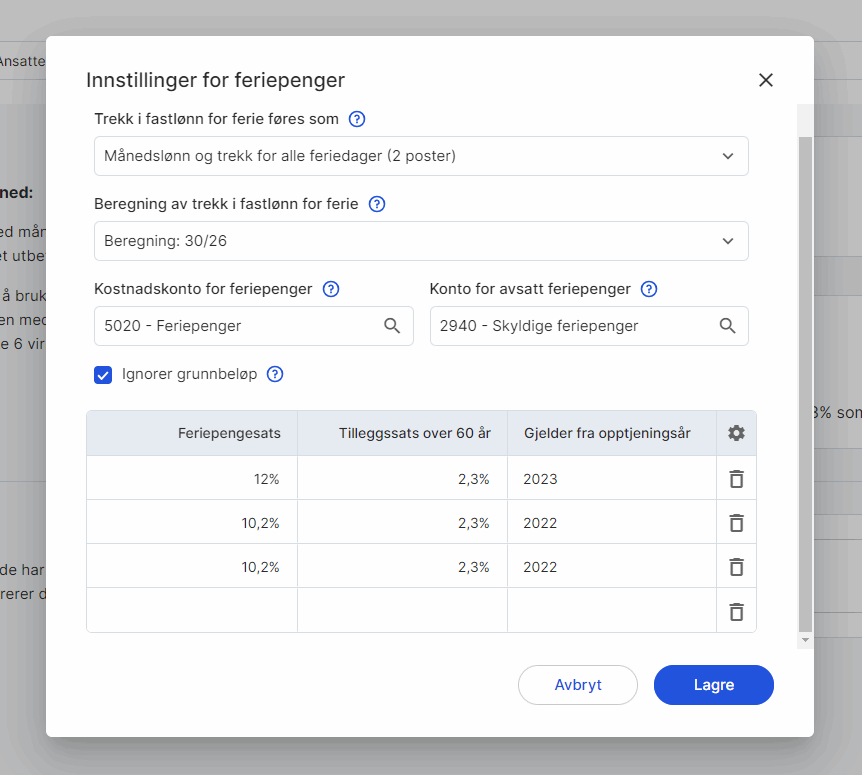862x775 pixels.
Task: Open help for 'Kostnadskonto for feriepenger'
Action: point(331,289)
